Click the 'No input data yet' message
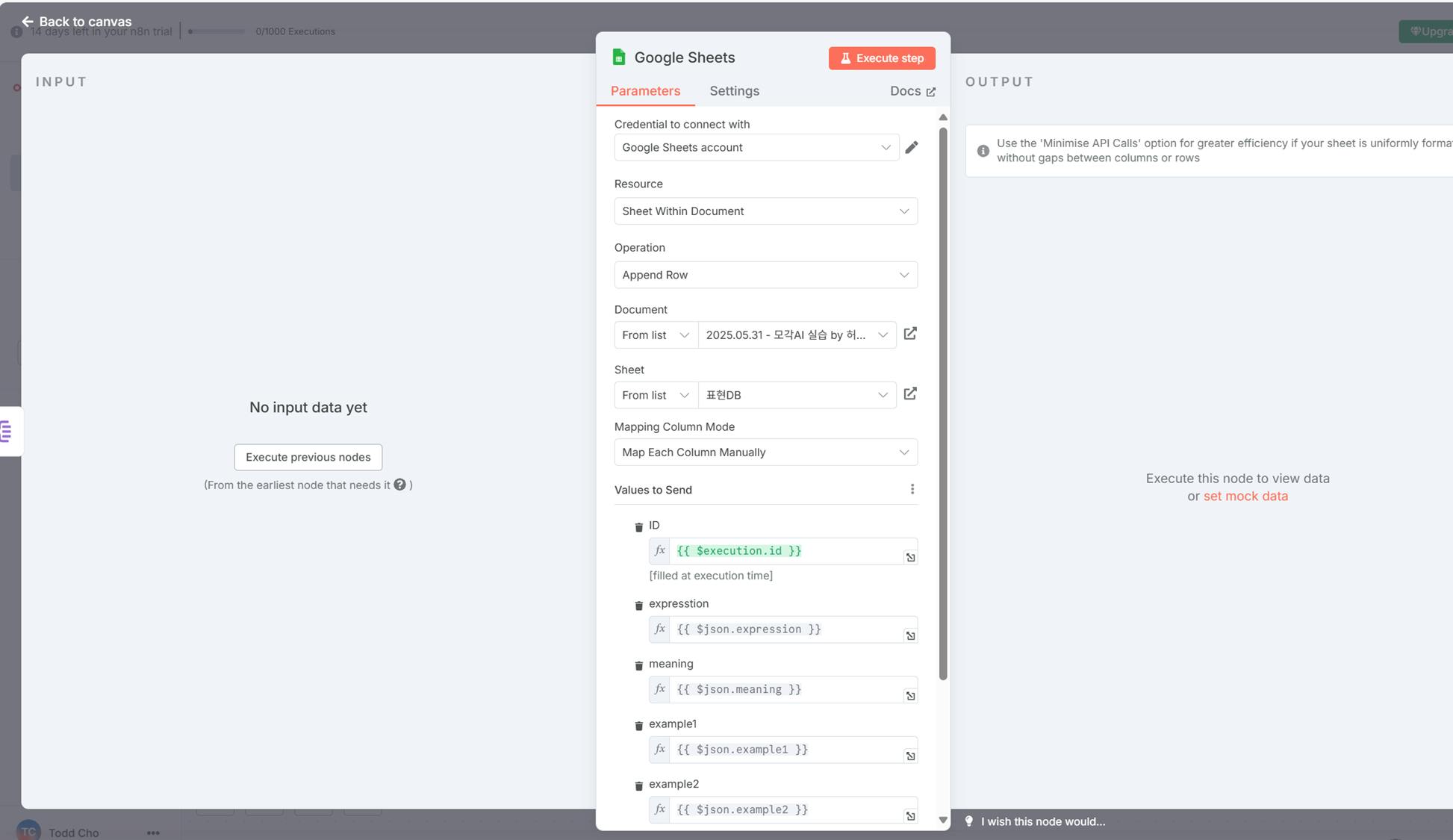The image size is (1453, 840). coord(308,407)
